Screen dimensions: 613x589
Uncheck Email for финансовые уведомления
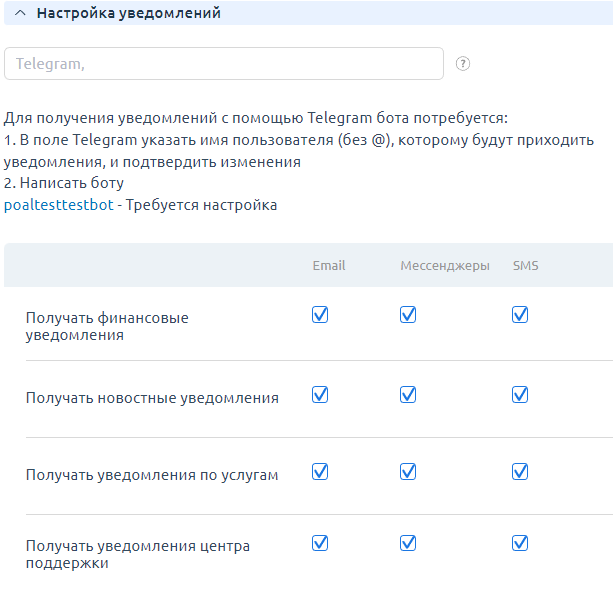coord(320,315)
